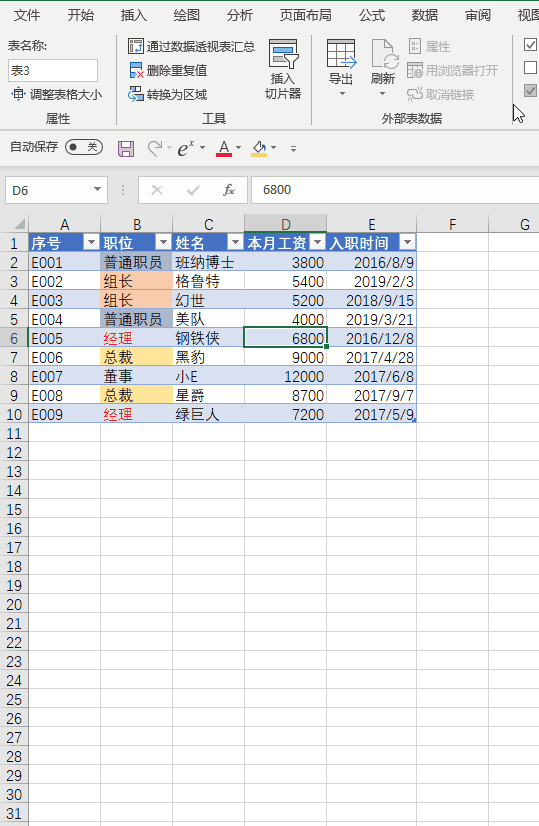539x826 pixels.
Task: Expand the Refresh (刷新) dropdown arrow
Action: 383,94
